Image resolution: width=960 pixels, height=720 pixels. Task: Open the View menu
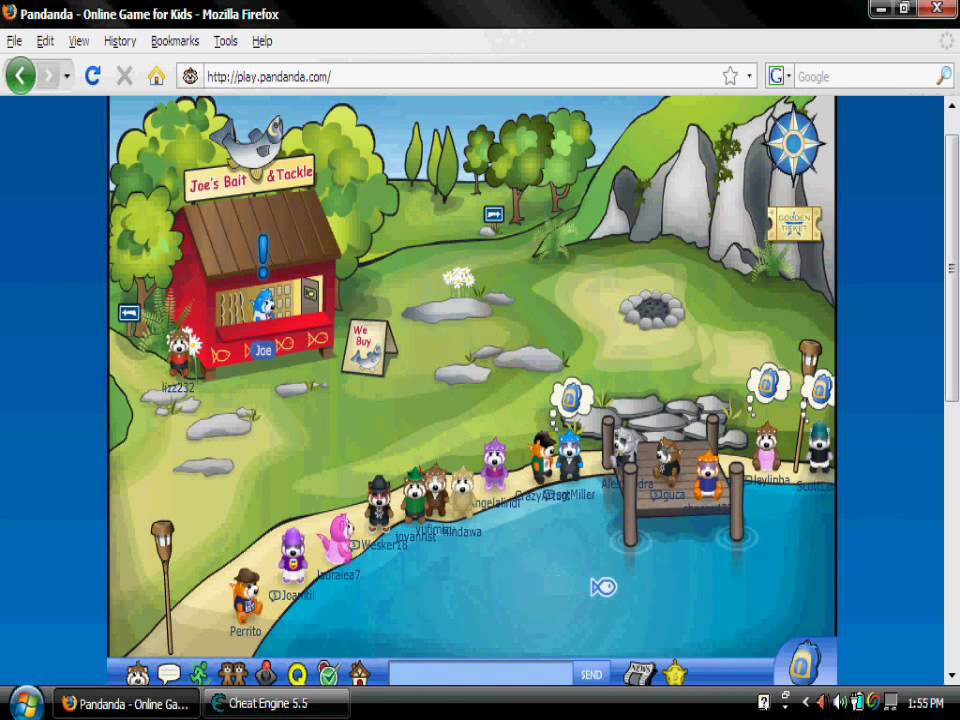tap(78, 41)
